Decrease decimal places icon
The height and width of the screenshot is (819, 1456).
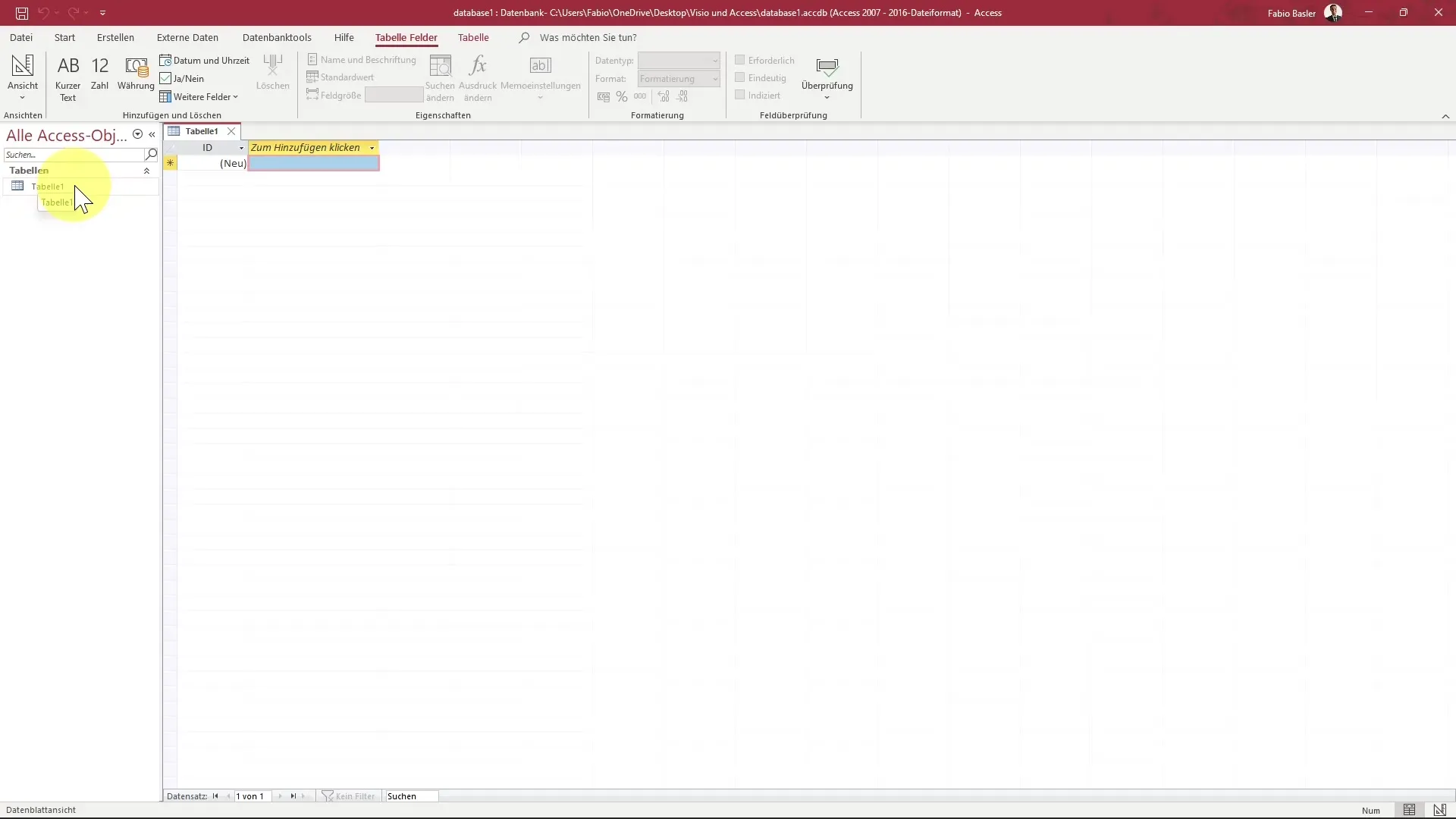pyautogui.click(x=682, y=96)
